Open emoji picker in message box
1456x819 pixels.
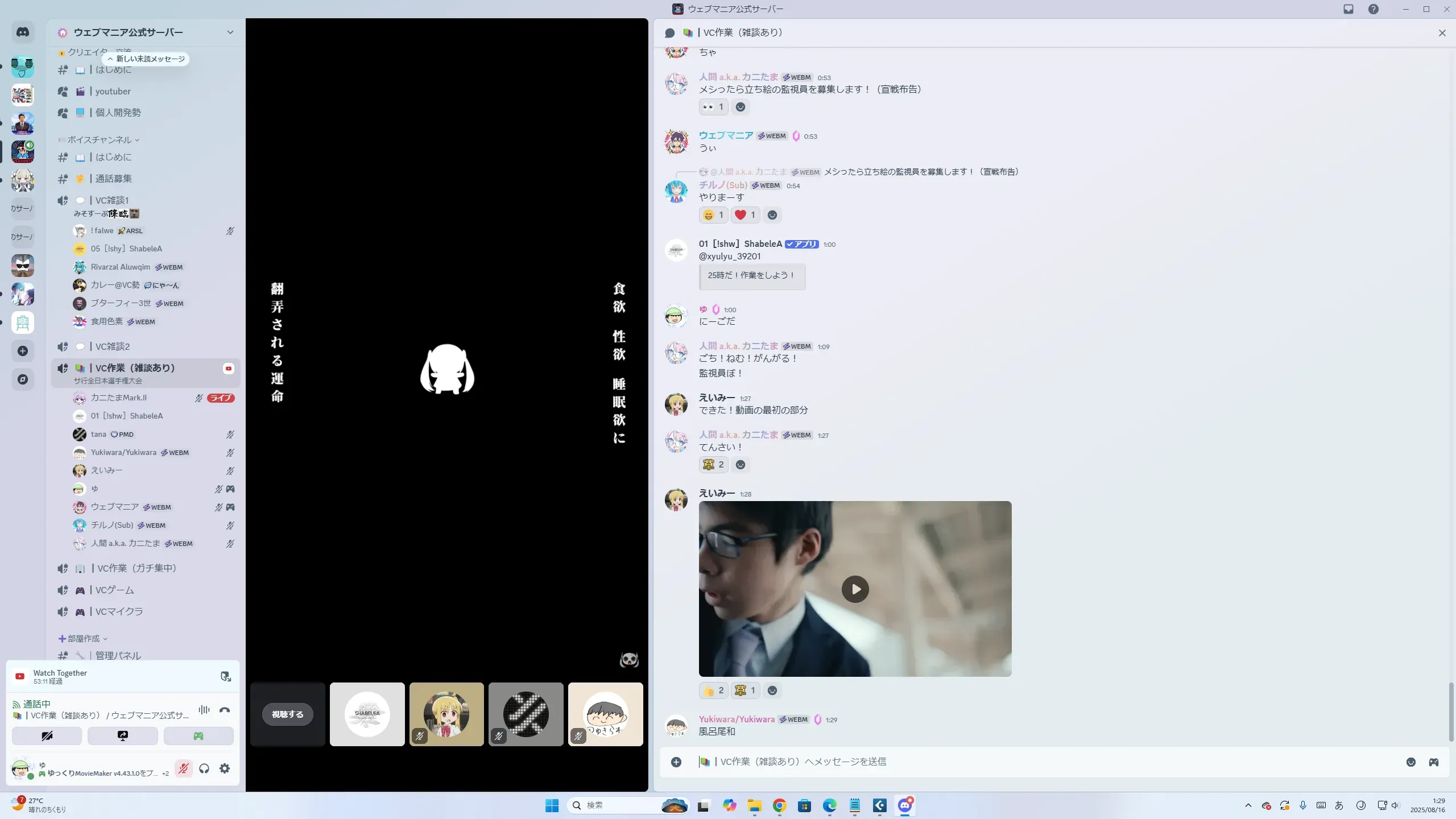tap(1411, 762)
